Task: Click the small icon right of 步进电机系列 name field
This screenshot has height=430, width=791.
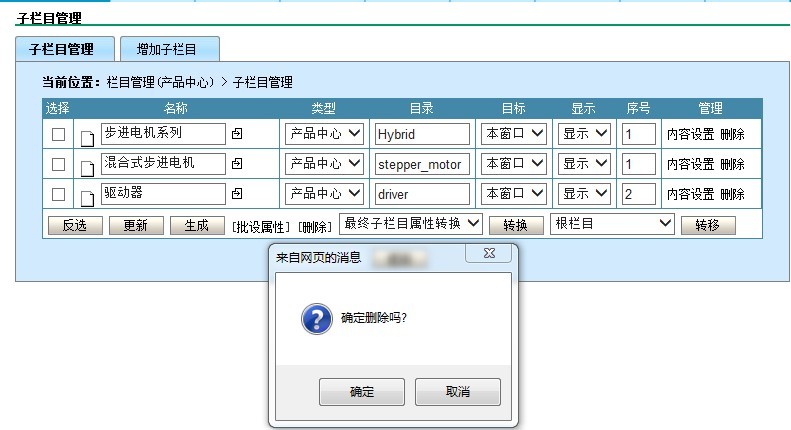Action: pyautogui.click(x=237, y=133)
